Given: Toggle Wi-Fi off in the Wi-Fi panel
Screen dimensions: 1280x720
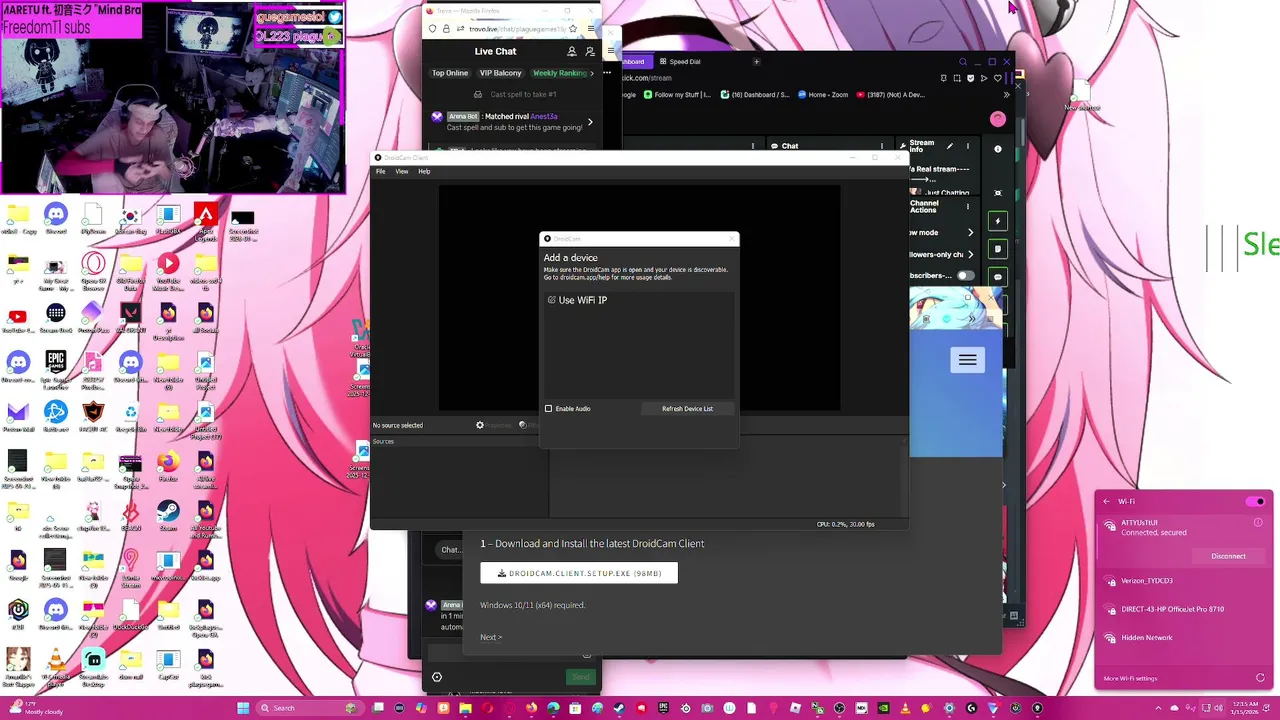Looking at the screenshot, I should [x=1255, y=501].
